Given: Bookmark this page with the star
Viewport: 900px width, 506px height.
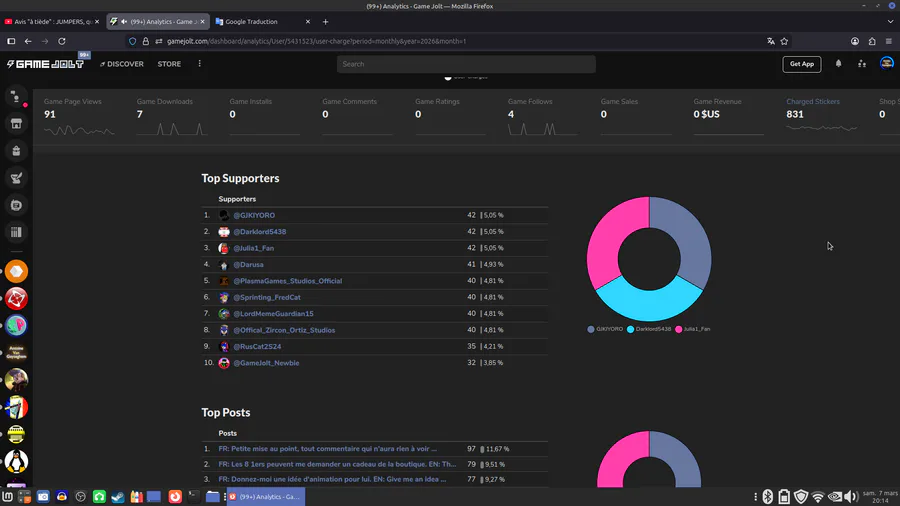Looking at the screenshot, I should 784,41.
